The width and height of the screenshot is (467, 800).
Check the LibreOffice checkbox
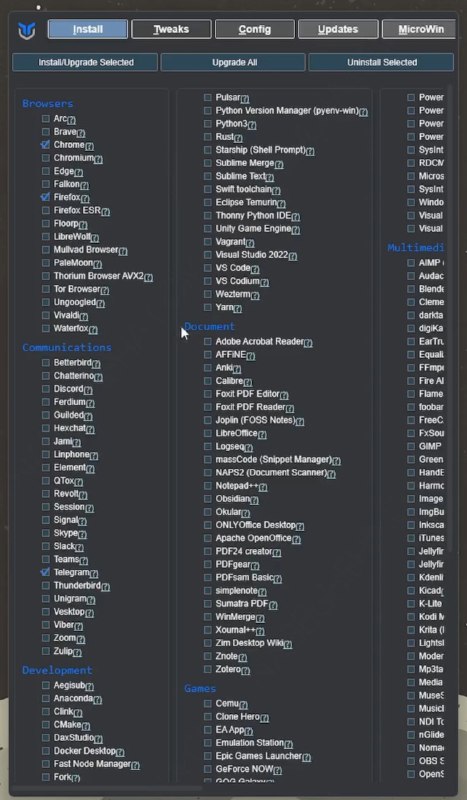[x=207, y=433]
